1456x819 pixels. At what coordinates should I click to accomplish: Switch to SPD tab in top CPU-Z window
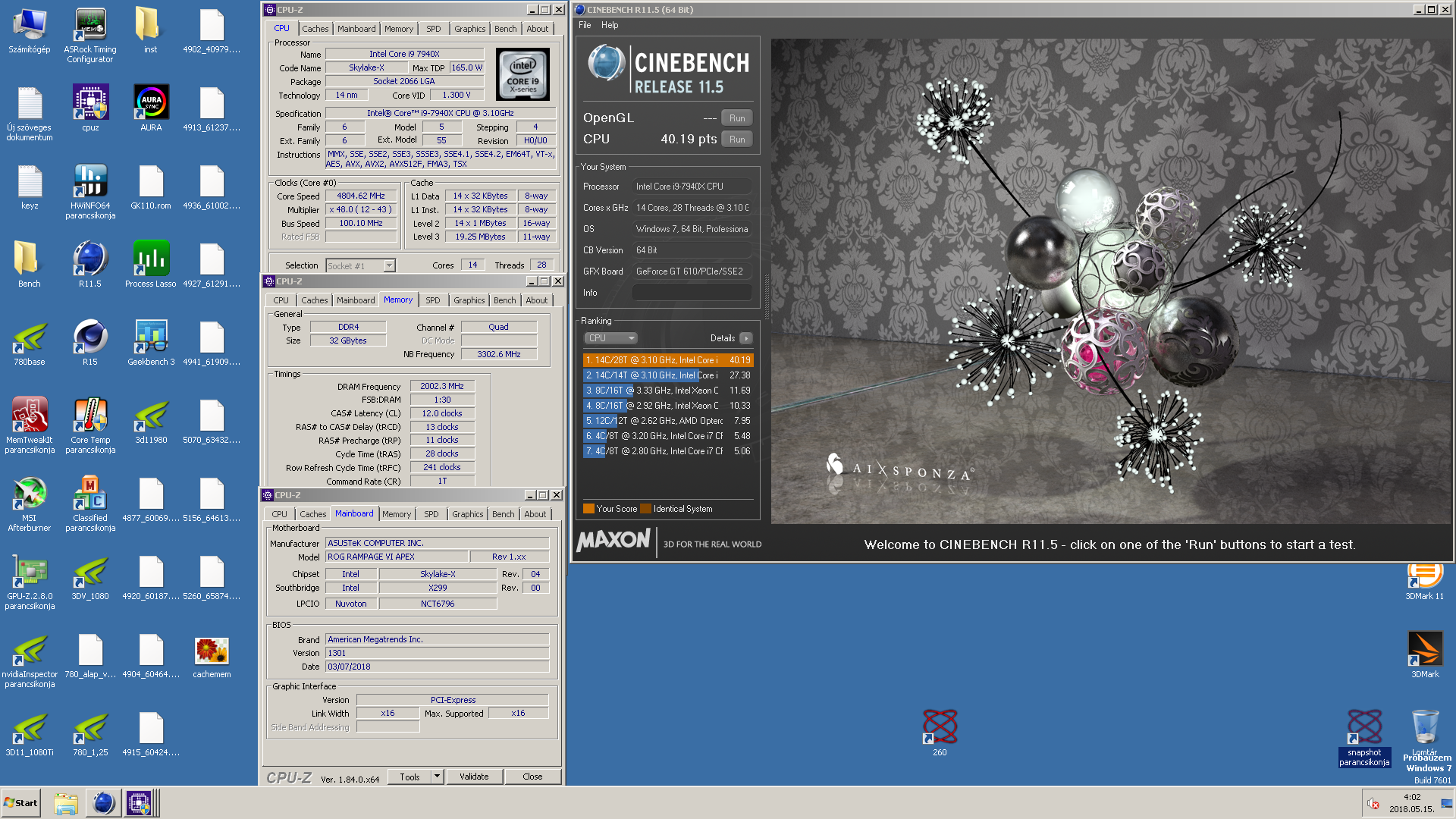(434, 29)
